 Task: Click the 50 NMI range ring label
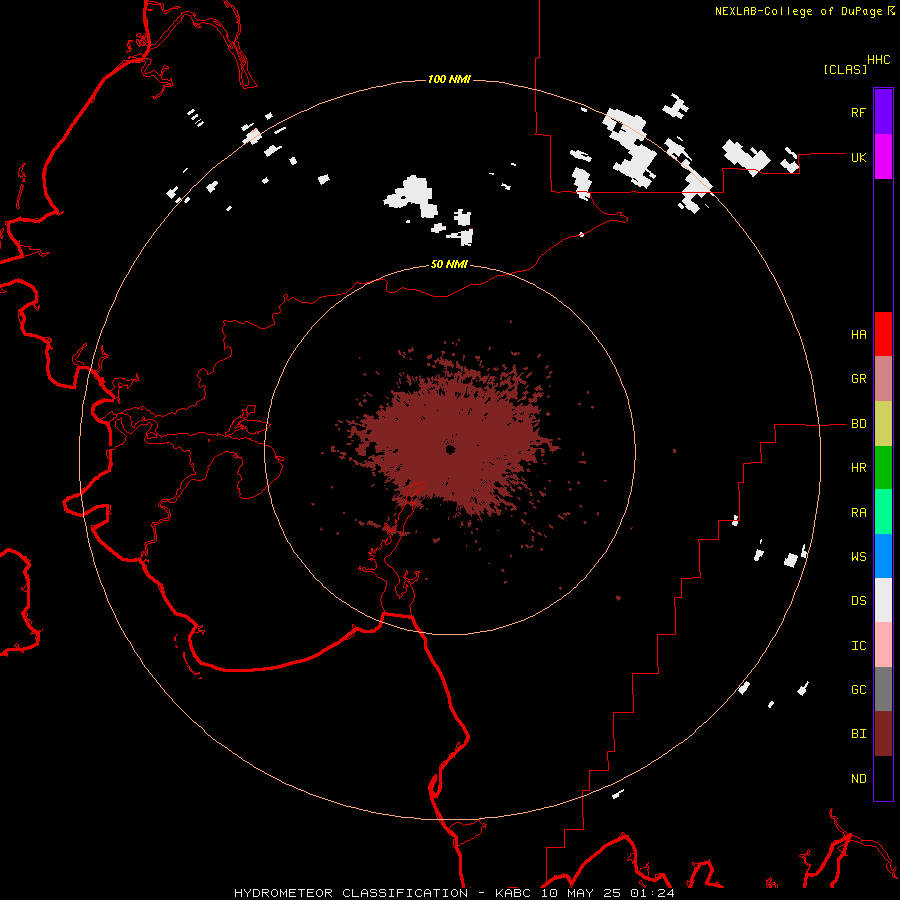click(449, 265)
